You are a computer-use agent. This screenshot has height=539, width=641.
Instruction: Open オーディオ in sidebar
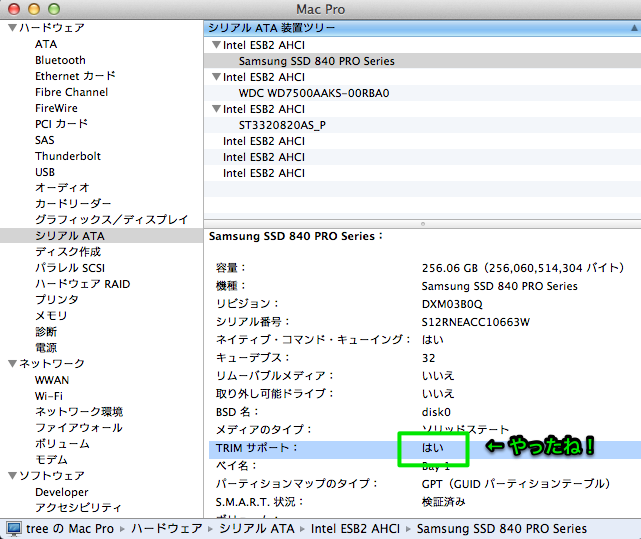62,188
